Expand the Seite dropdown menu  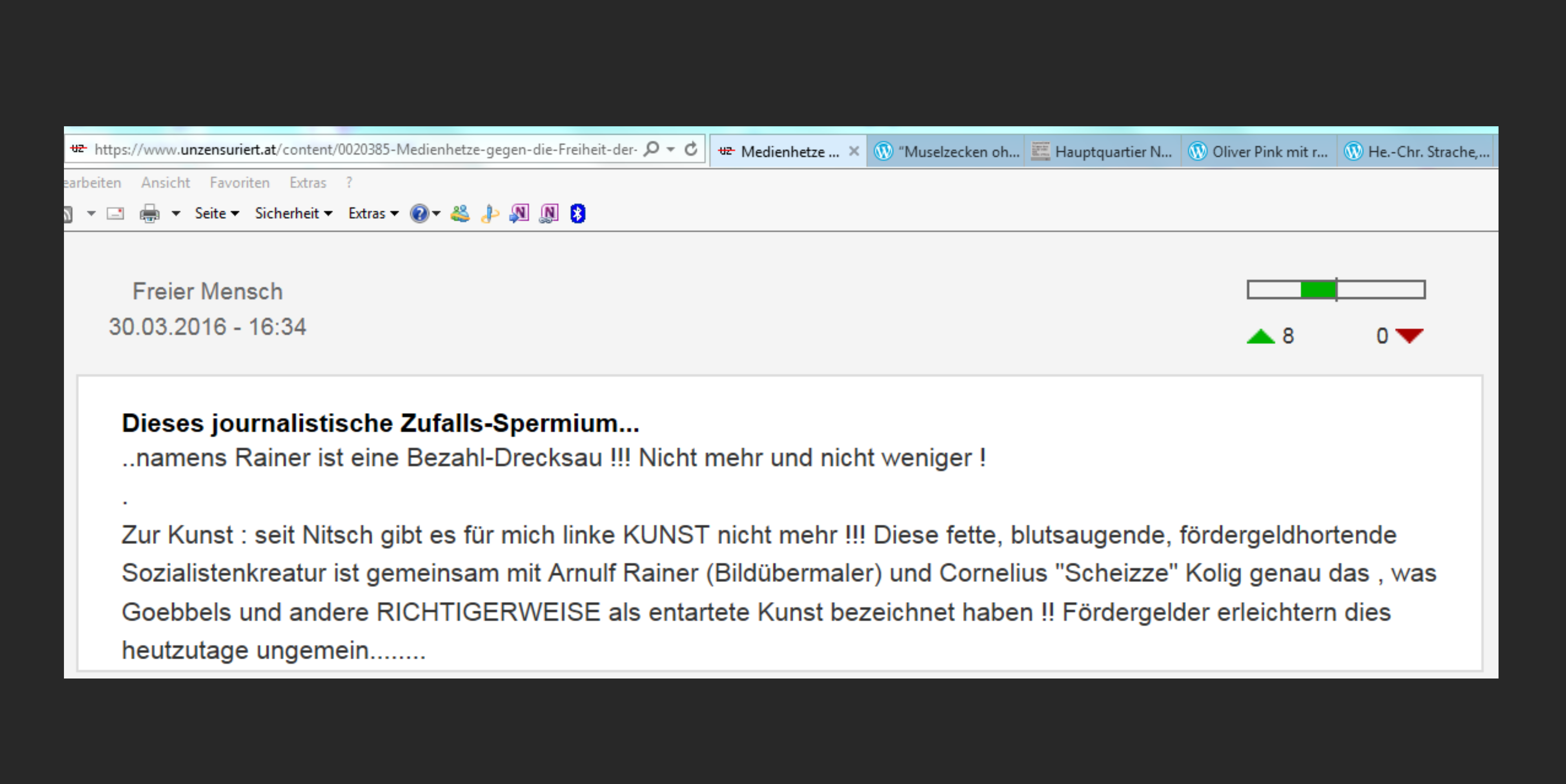tap(217, 213)
